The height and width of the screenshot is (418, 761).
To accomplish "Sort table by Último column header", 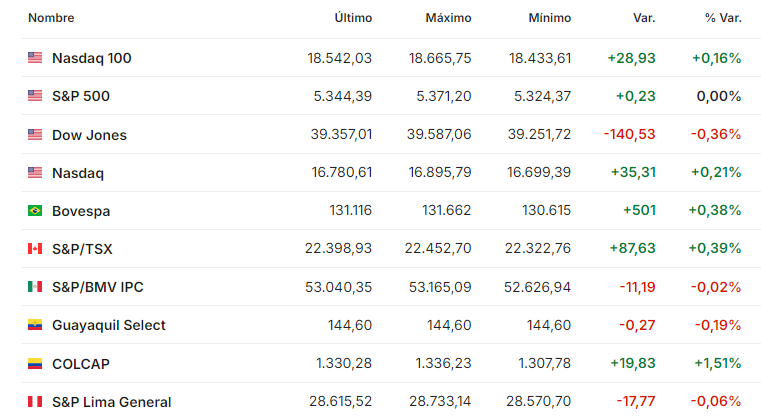I will [353, 18].
